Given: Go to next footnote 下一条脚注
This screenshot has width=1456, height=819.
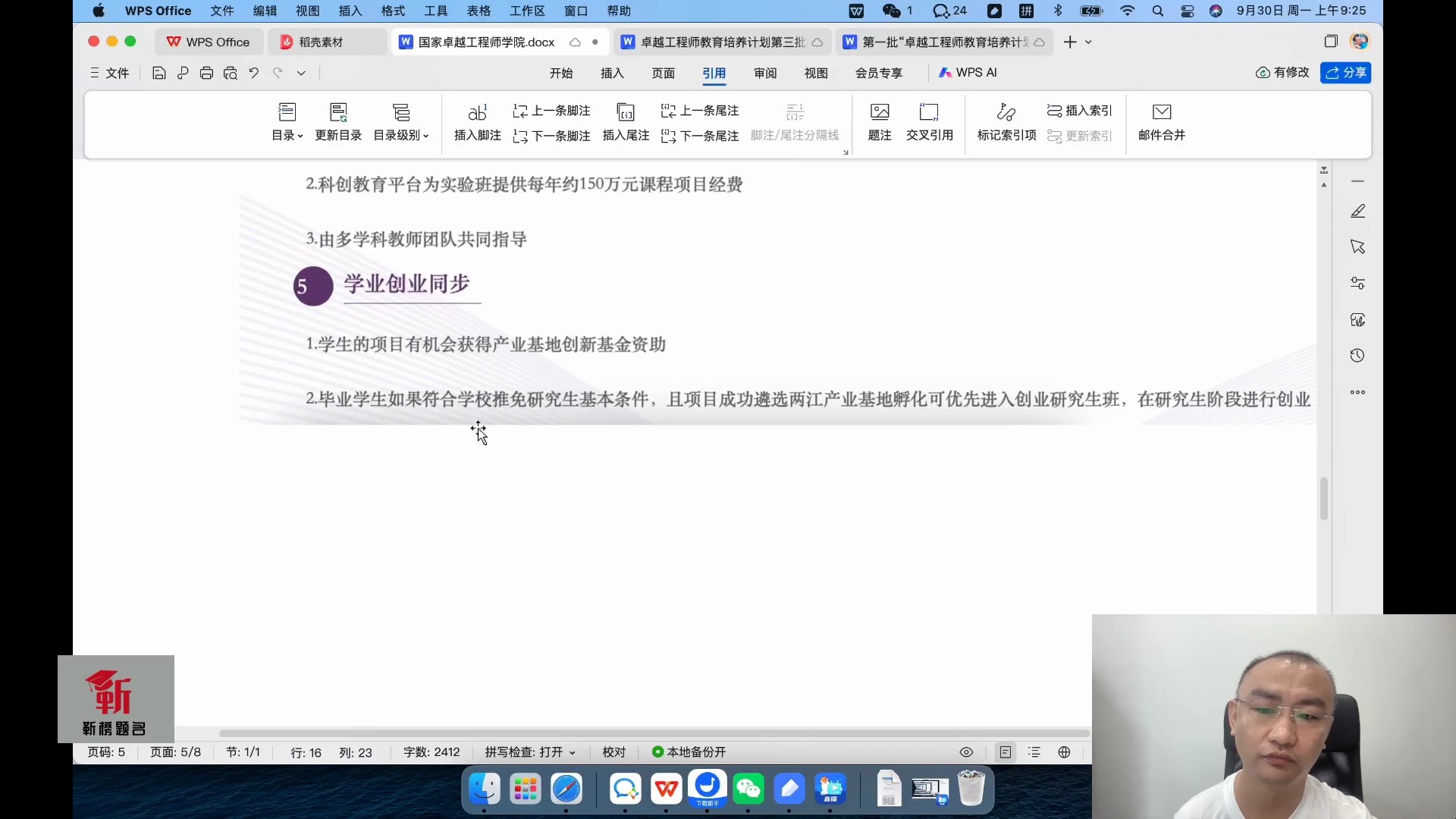Looking at the screenshot, I should point(551,136).
